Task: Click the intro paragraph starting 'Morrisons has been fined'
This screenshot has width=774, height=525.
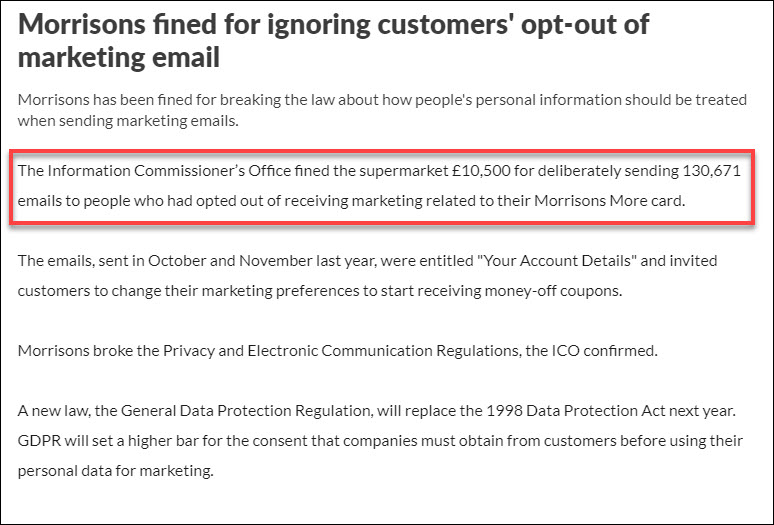Action: click(x=382, y=110)
